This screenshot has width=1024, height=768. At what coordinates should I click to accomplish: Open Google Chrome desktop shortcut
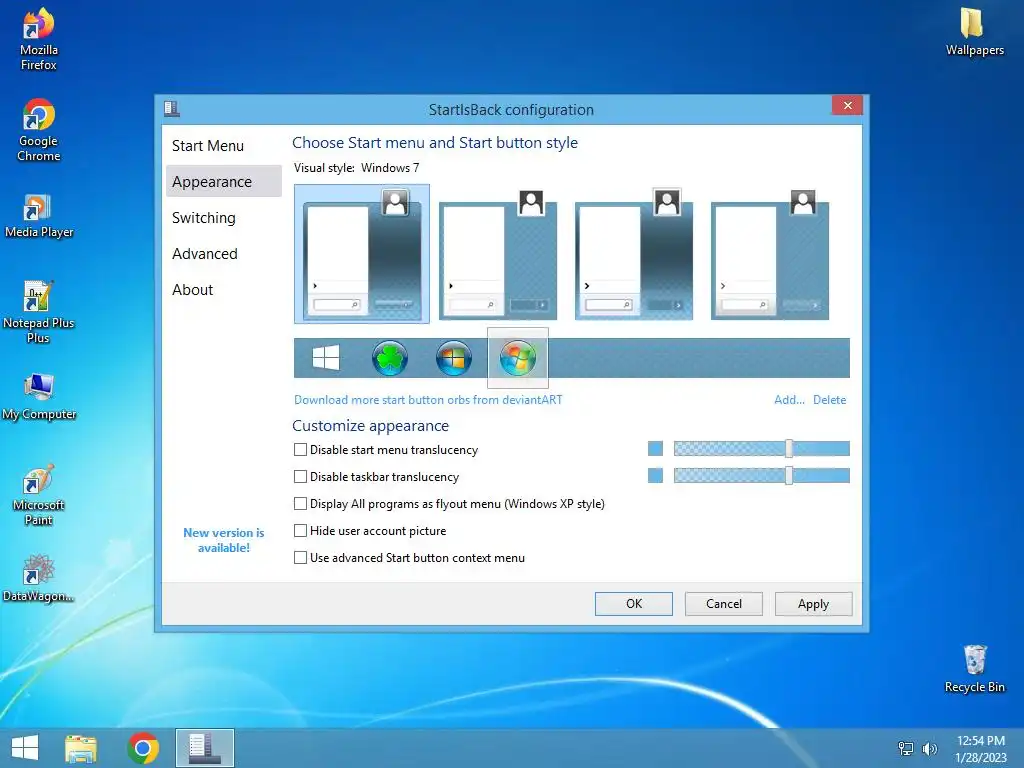pos(39,130)
